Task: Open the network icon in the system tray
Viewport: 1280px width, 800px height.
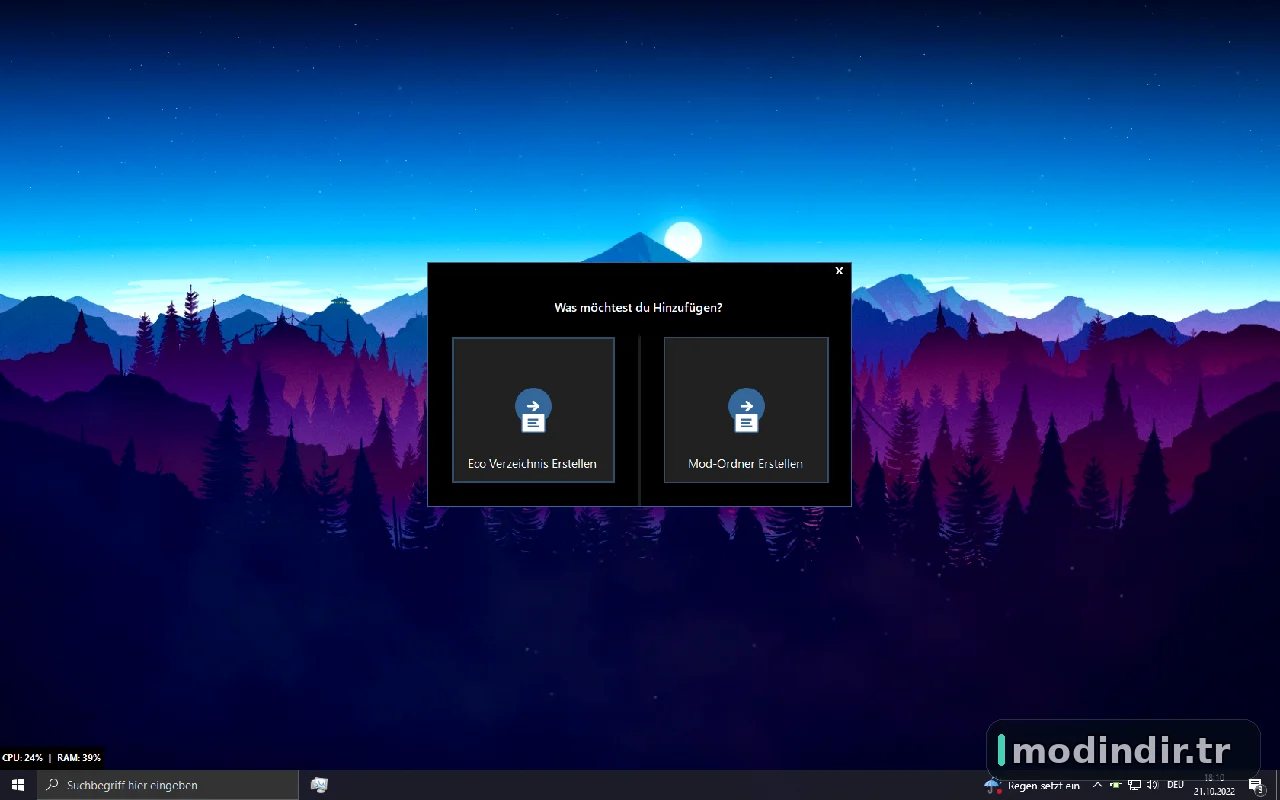Action: click(1134, 785)
